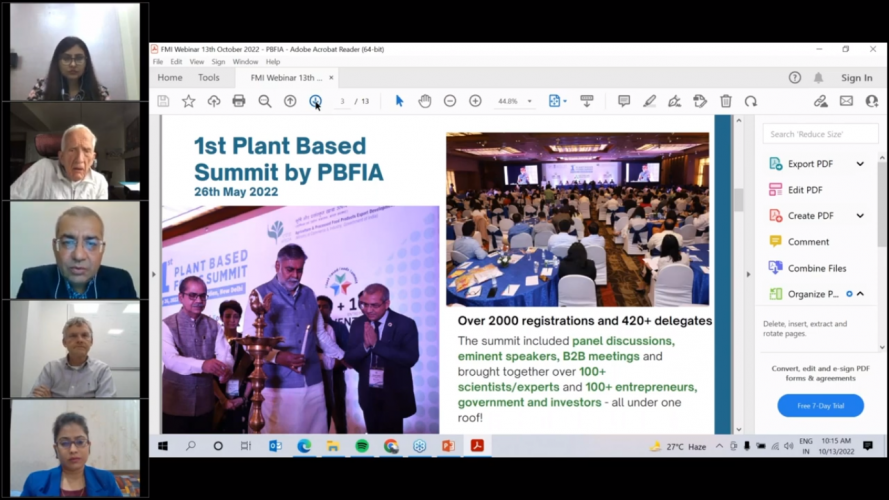Open the Comment tool
The width and height of the screenshot is (889, 500).
(x=808, y=242)
